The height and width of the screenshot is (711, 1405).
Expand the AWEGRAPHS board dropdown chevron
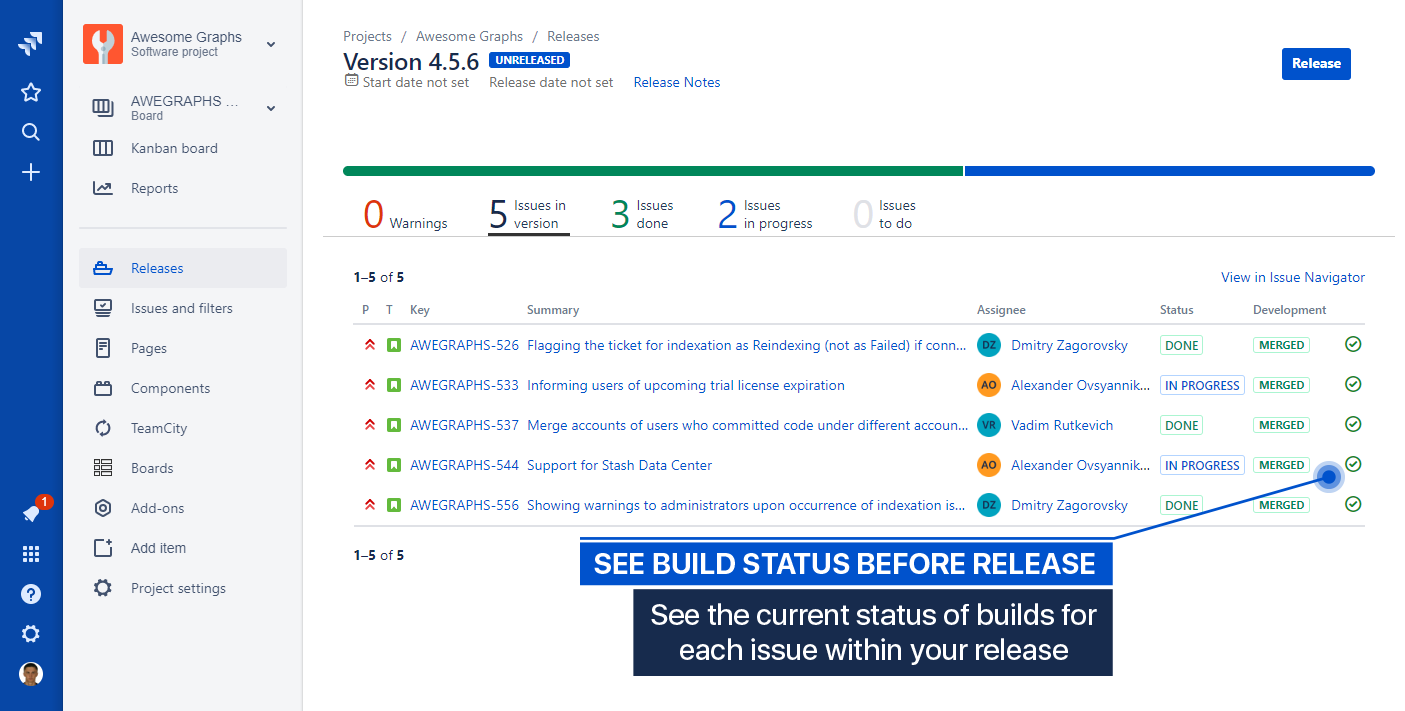tap(271, 108)
